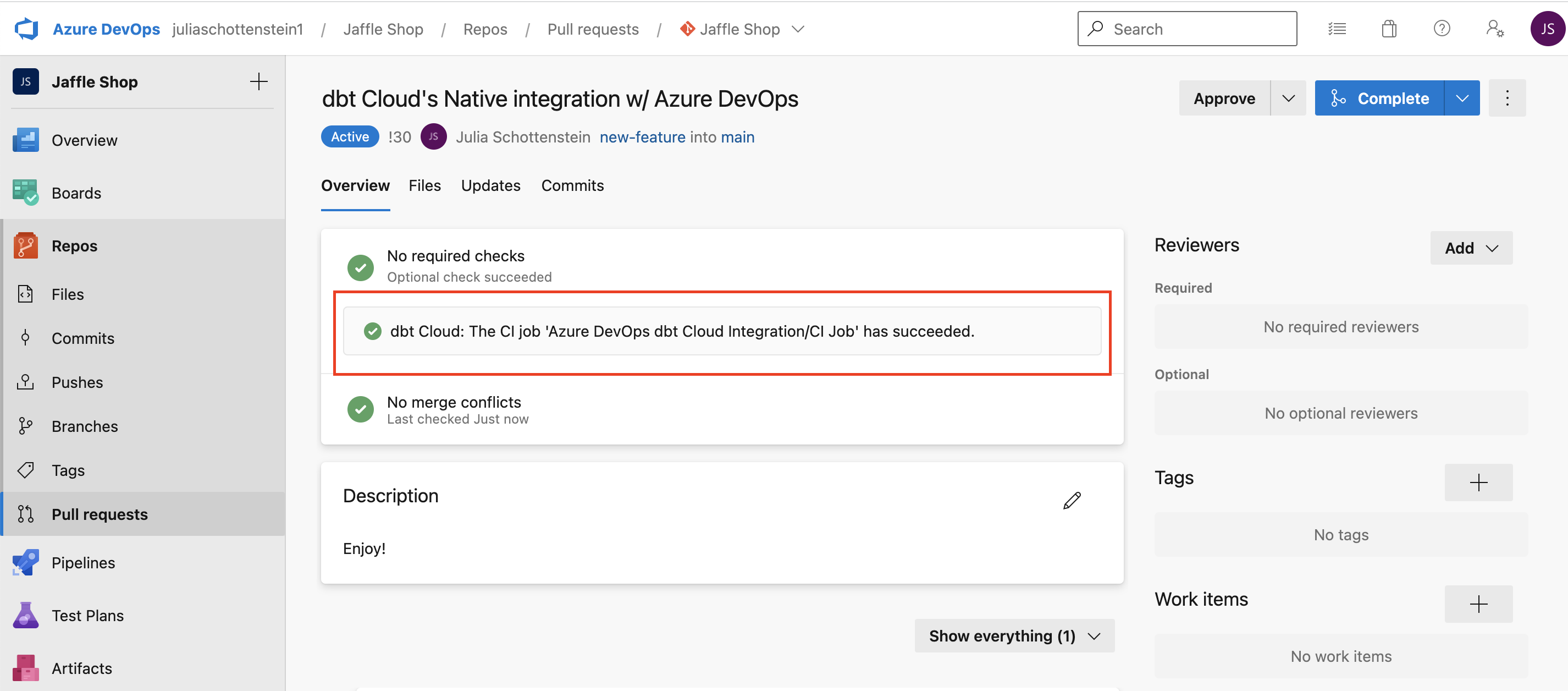The image size is (1568, 691).
Task: Go to juliaschottenstein1 organization breadcrumb
Action: (238, 29)
